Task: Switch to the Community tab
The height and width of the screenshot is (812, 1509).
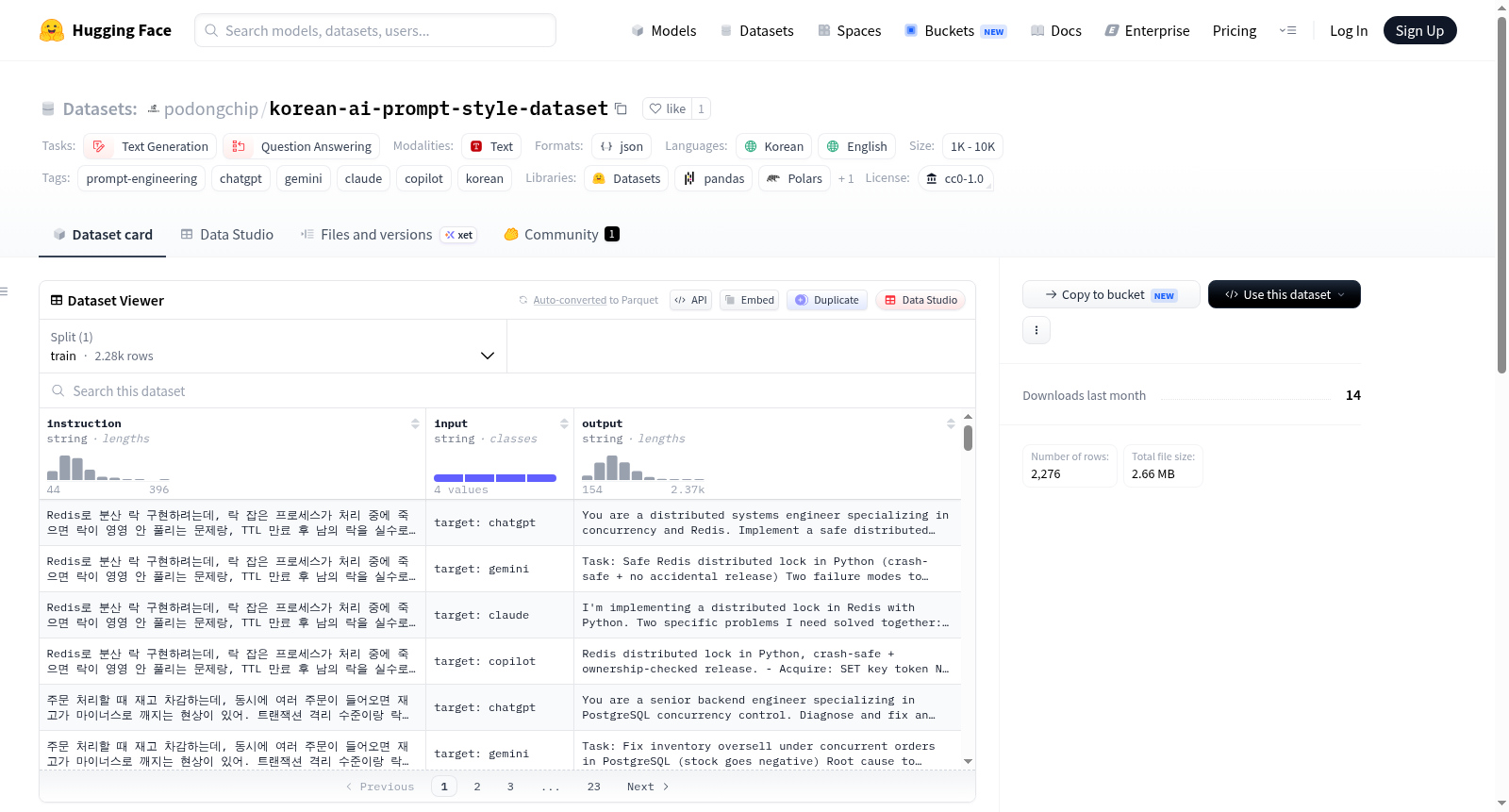Action: point(562,235)
